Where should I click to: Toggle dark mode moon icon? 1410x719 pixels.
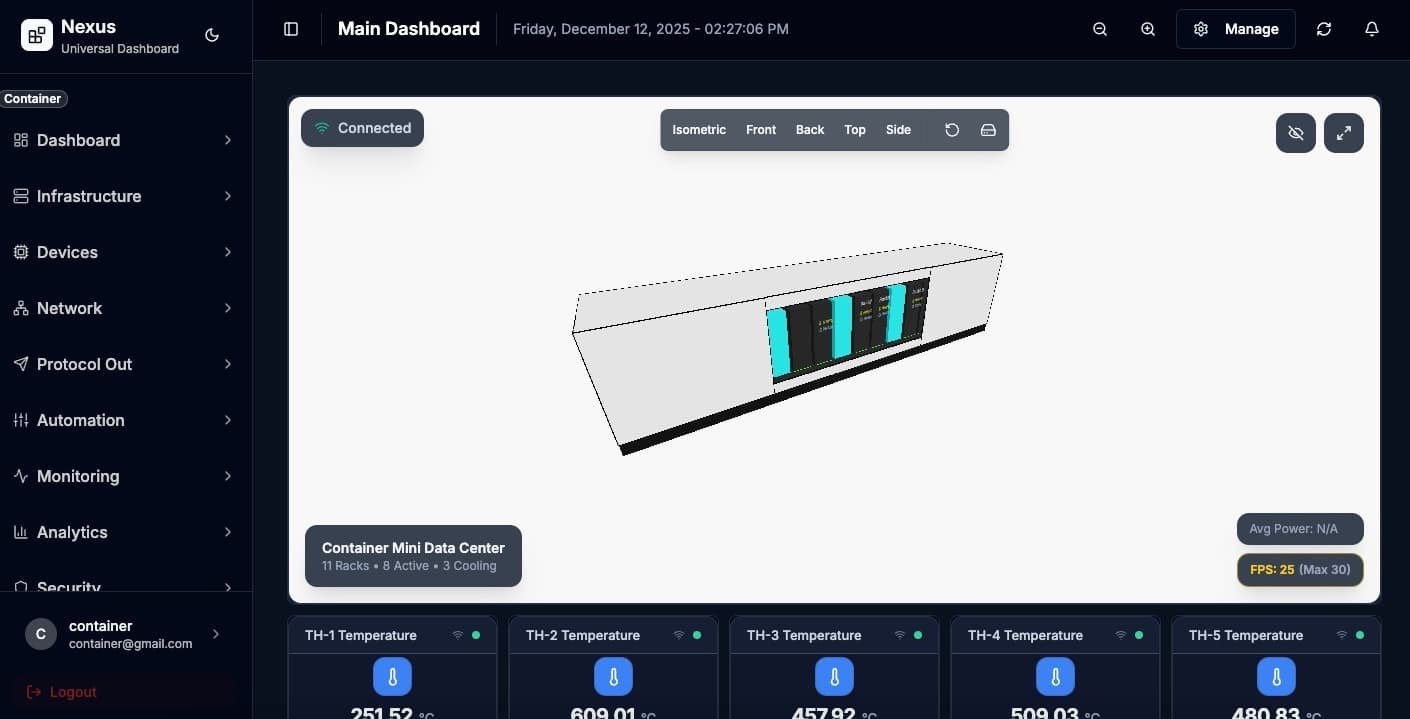pyautogui.click(x=212, y=35)
